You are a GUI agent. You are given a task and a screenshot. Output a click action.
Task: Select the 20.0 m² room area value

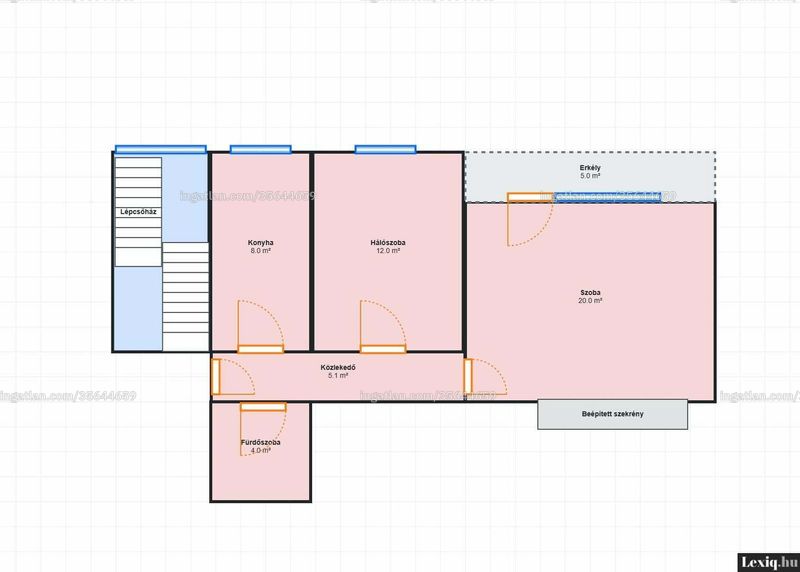pos(590,301)
